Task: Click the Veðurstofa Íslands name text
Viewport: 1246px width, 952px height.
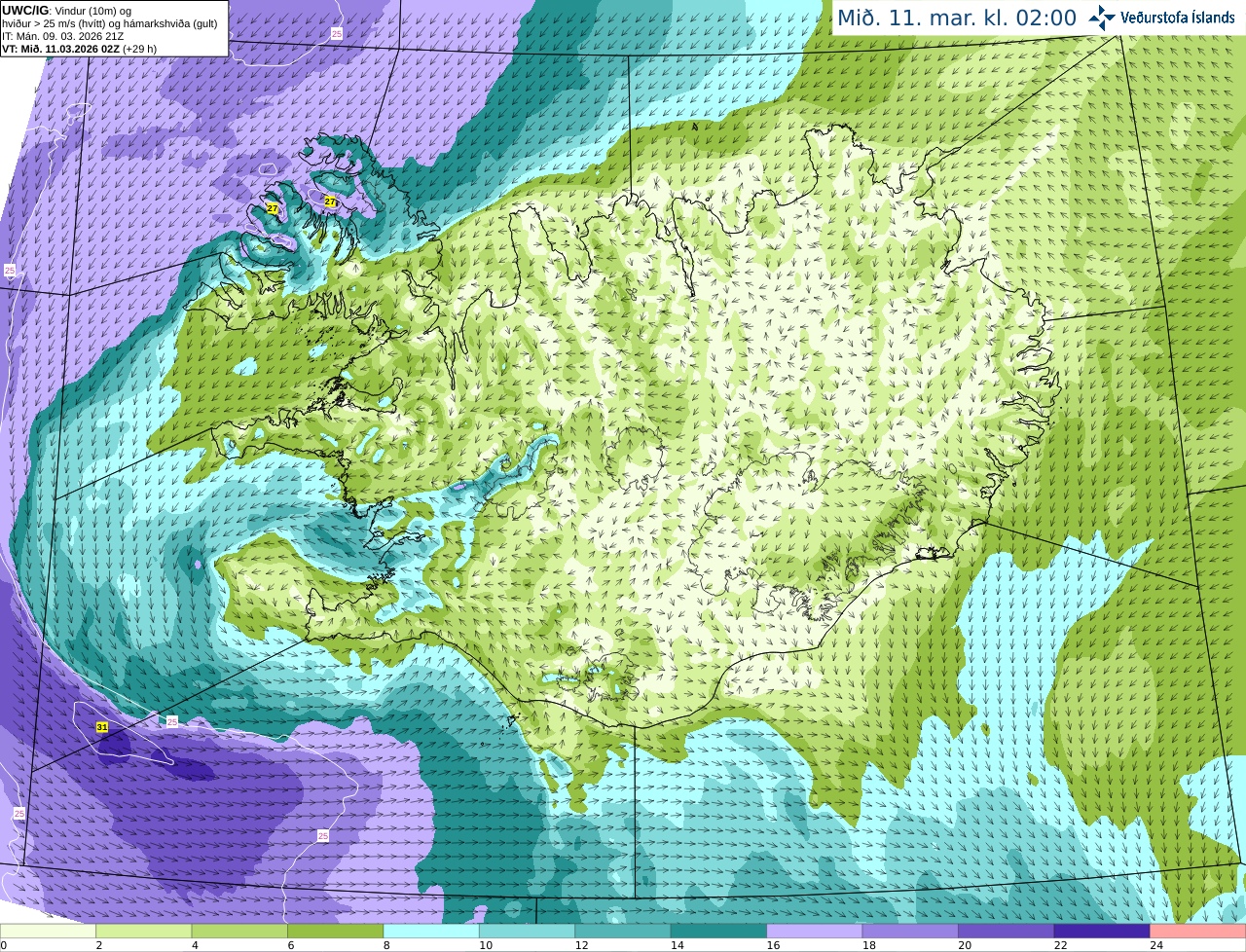Action: (x=1178, y=17)
